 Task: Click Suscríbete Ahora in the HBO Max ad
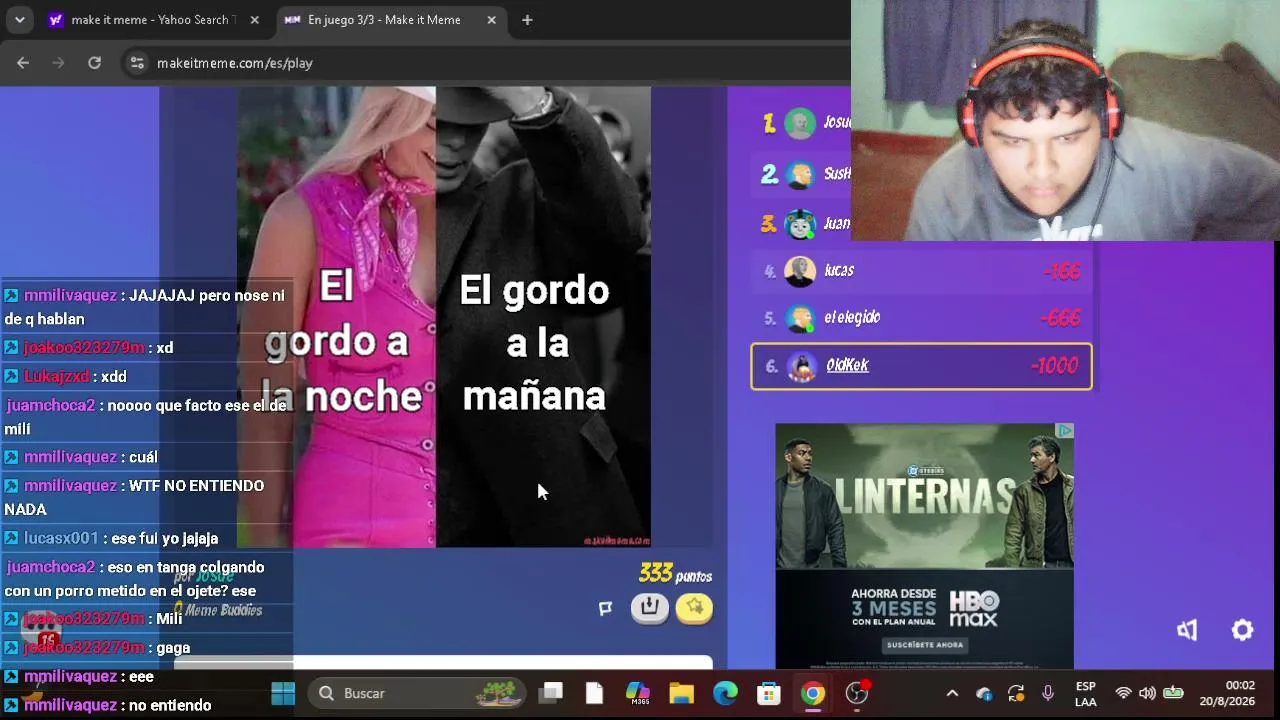point(924,645)
